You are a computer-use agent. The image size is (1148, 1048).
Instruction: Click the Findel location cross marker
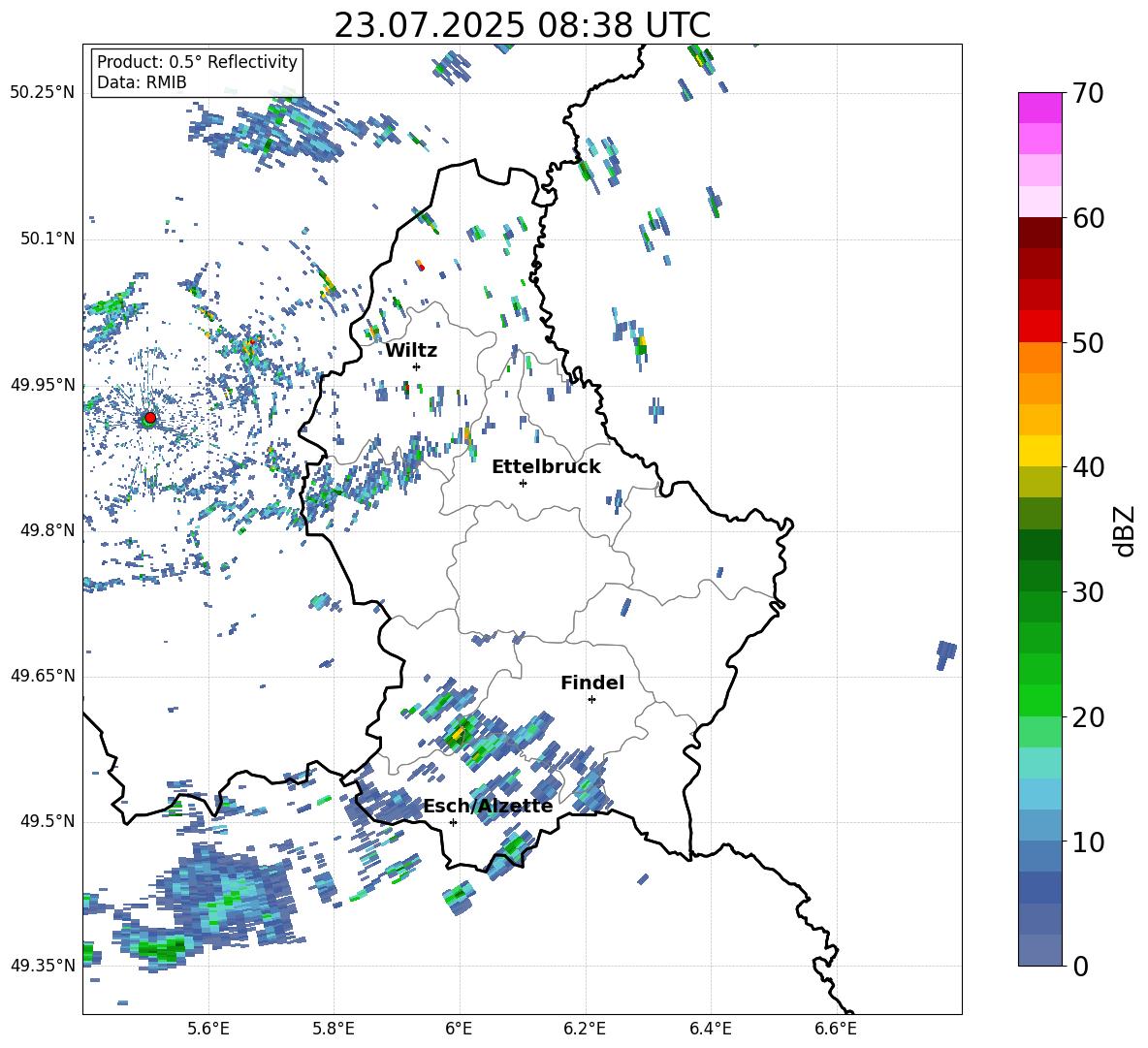592,700
